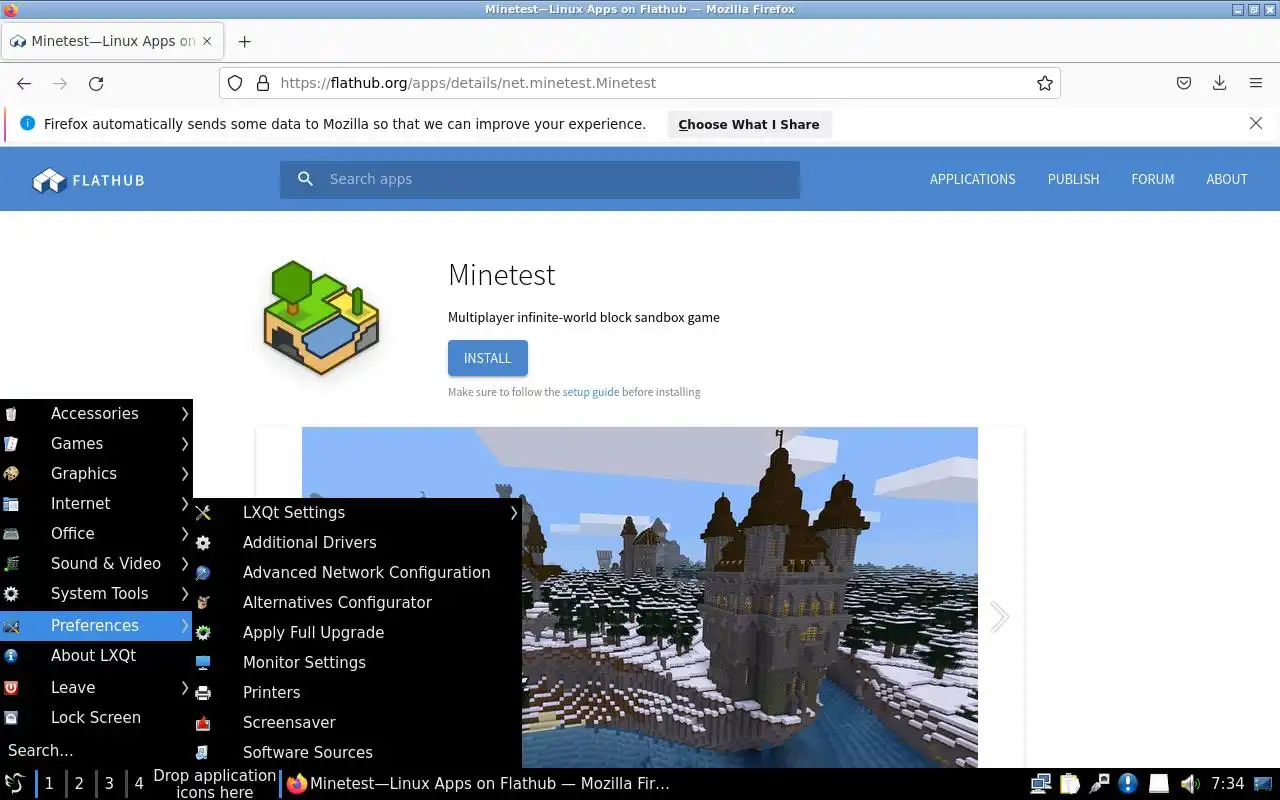Reload the current page
This screenshot has width=1280, height=800.
[x=96, y=84]
